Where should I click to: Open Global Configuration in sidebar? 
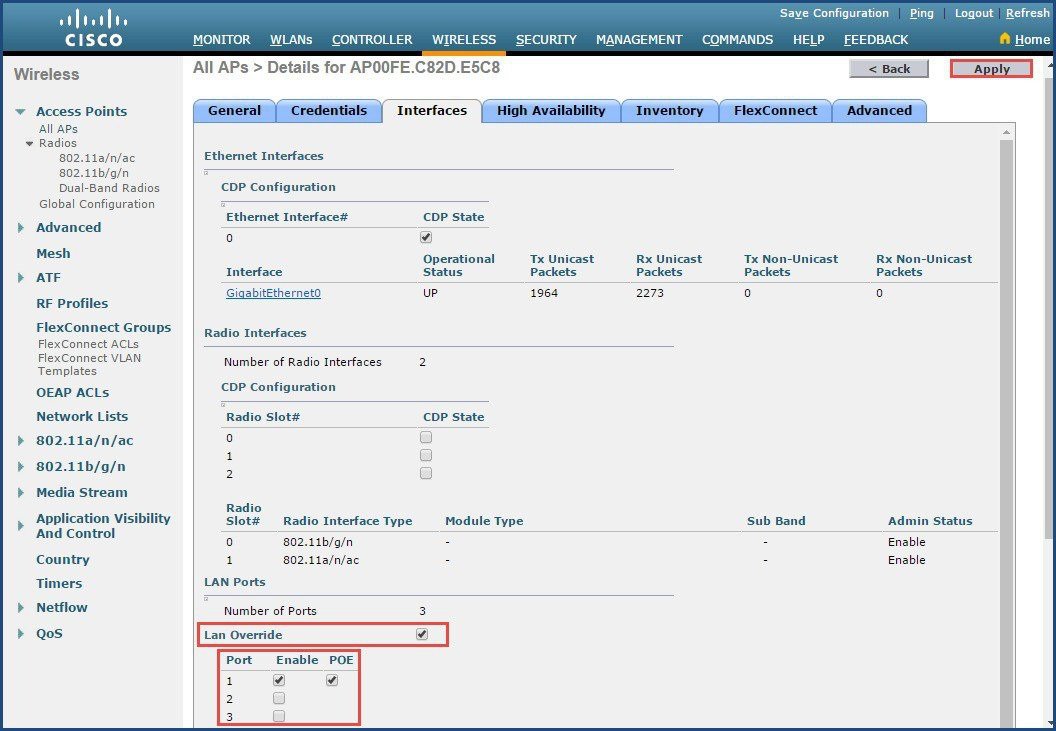(97, 204)
